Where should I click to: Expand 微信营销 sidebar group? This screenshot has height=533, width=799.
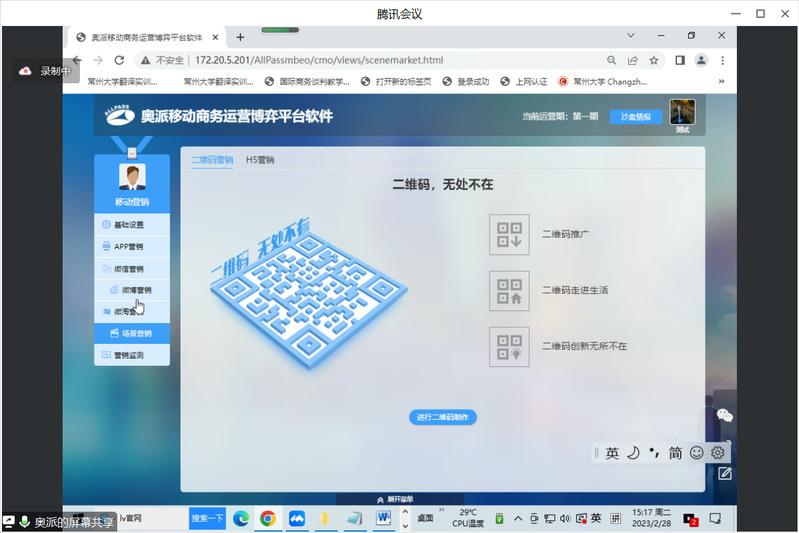[132, 268]
